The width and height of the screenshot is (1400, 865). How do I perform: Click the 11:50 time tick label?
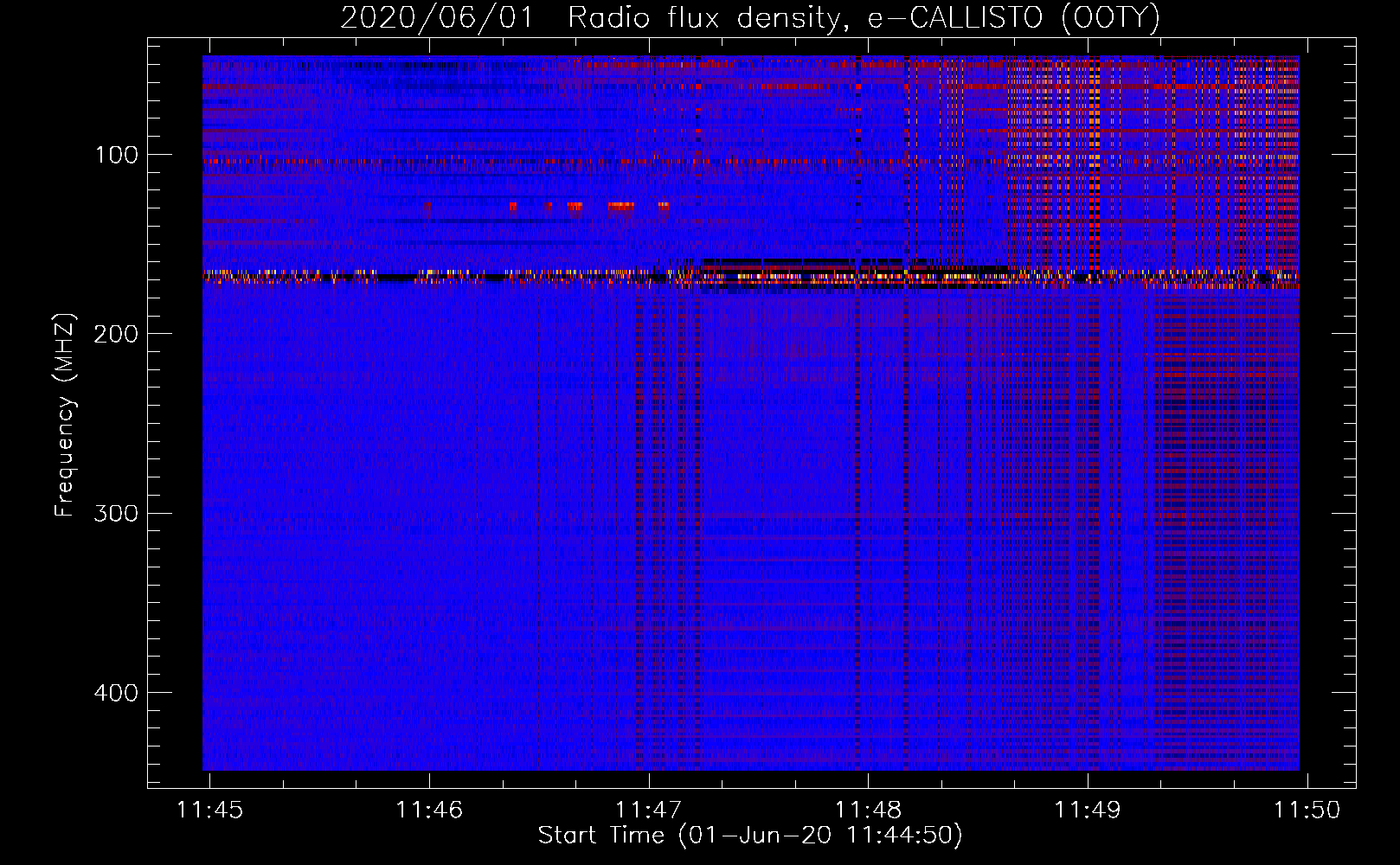click(x=1307, y=811)
